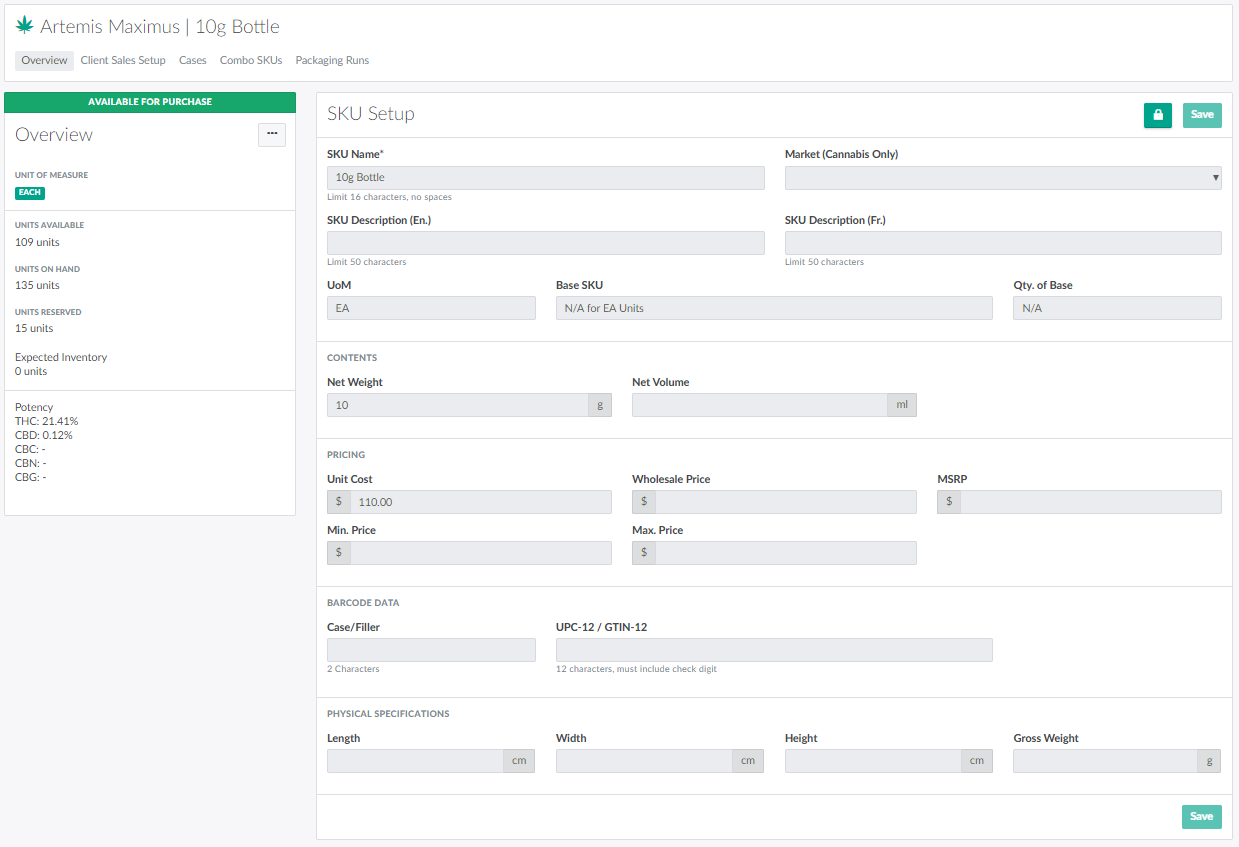Screen dimensions: 1239x847
Task: Click the UPC-12 / GTIN-12 field
Action: pyautogui.click(x=773, y=650)
